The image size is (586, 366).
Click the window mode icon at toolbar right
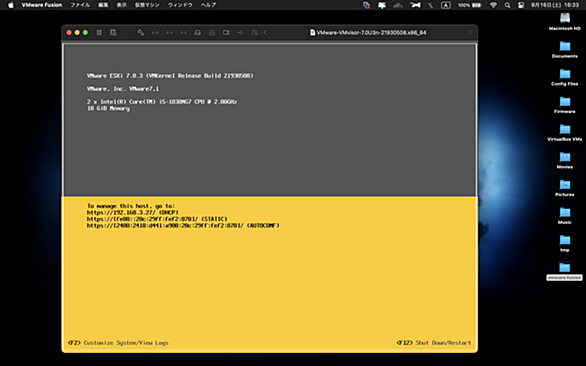pyautogui.click(x=469, y=33)
